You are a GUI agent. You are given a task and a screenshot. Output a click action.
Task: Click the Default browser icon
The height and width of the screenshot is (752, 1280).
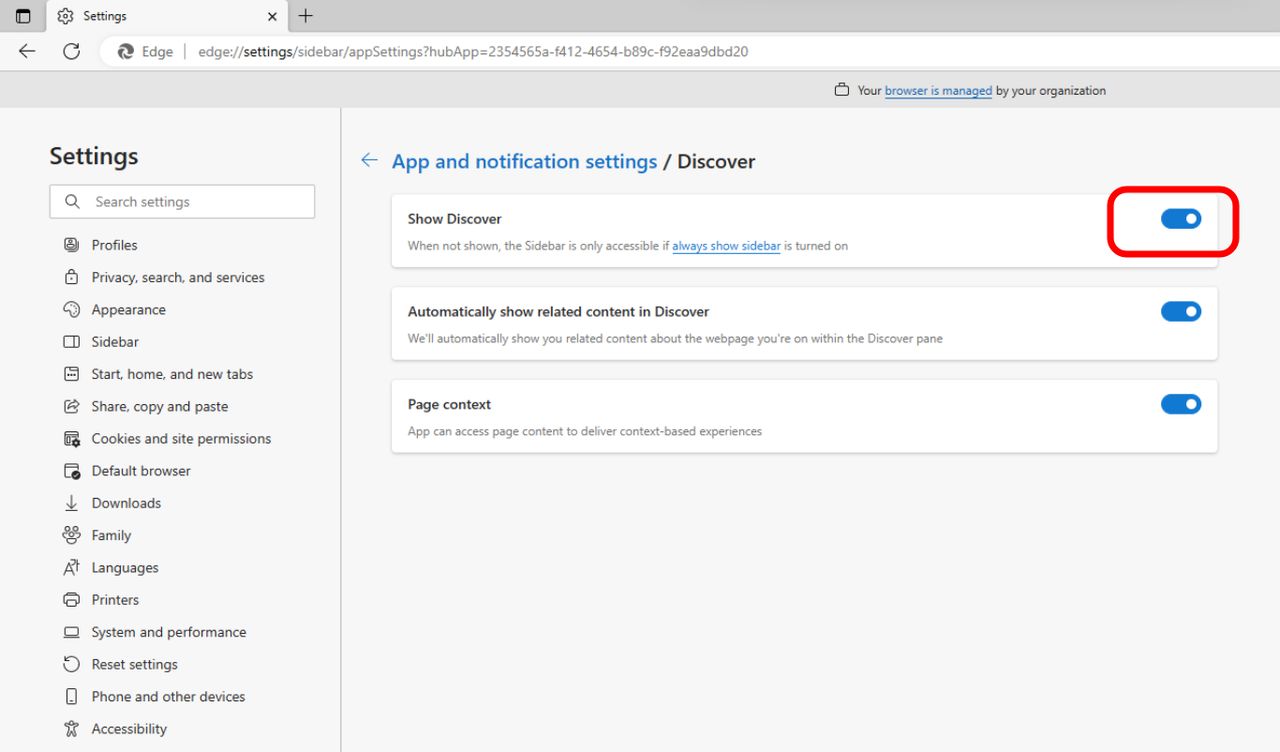pyautogui.click(x=71, y=471)
